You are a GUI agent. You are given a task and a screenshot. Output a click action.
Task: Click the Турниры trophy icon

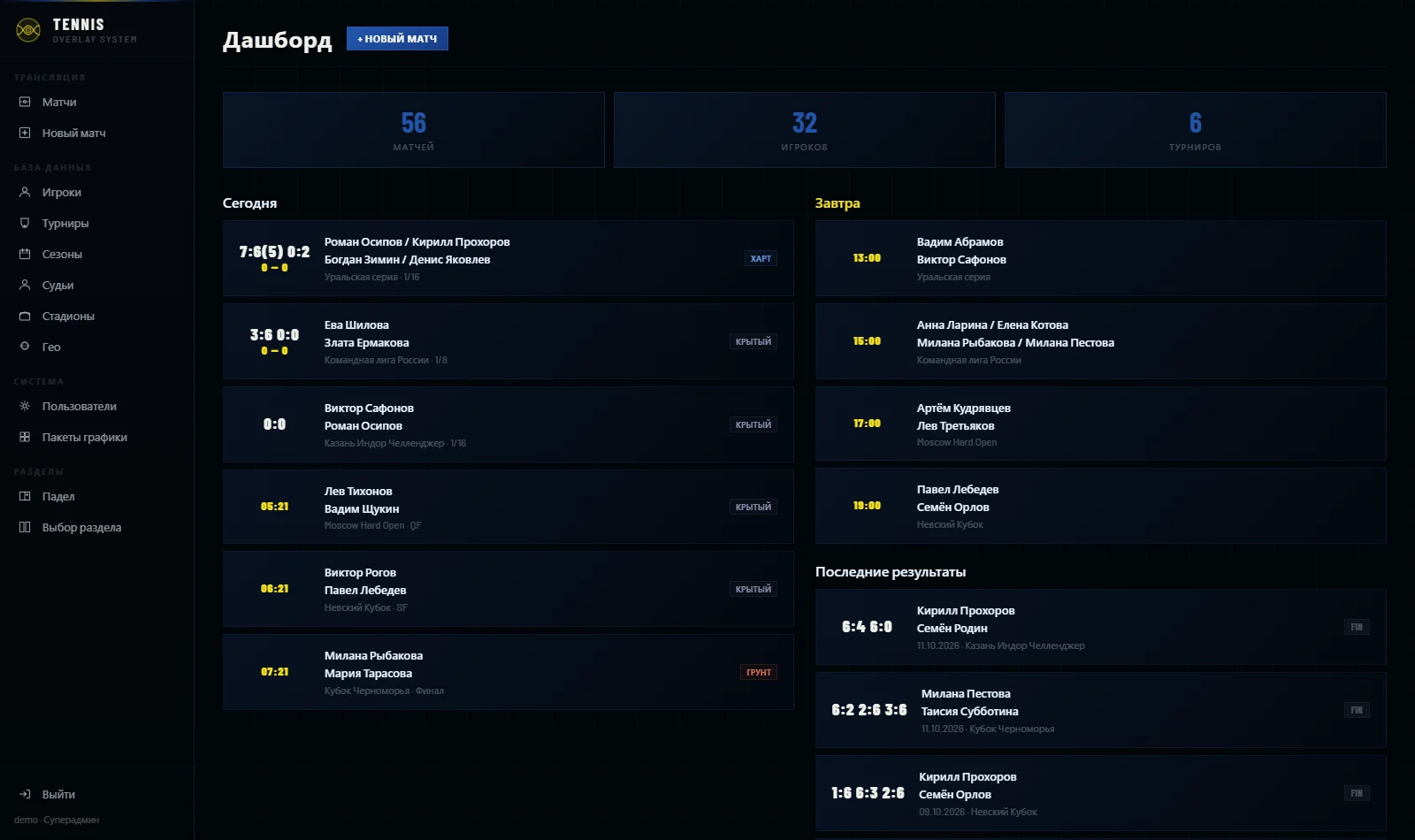point(25,223)
